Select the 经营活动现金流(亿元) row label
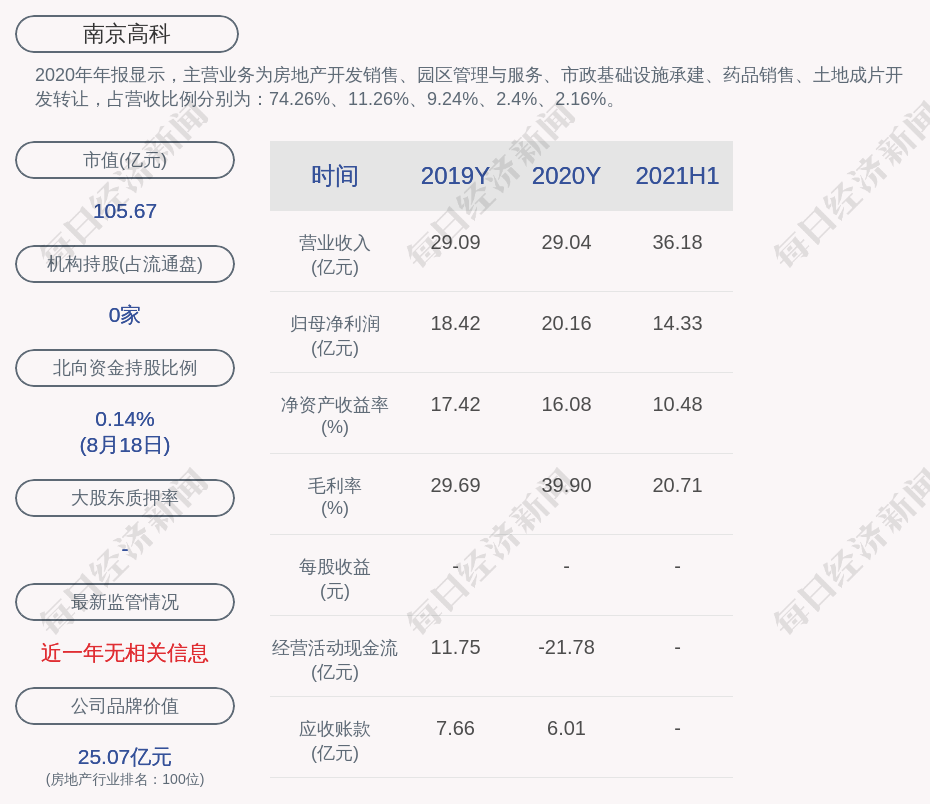This screenshot has width=930, height=804. pyautogui.click(x=335, y=660)
